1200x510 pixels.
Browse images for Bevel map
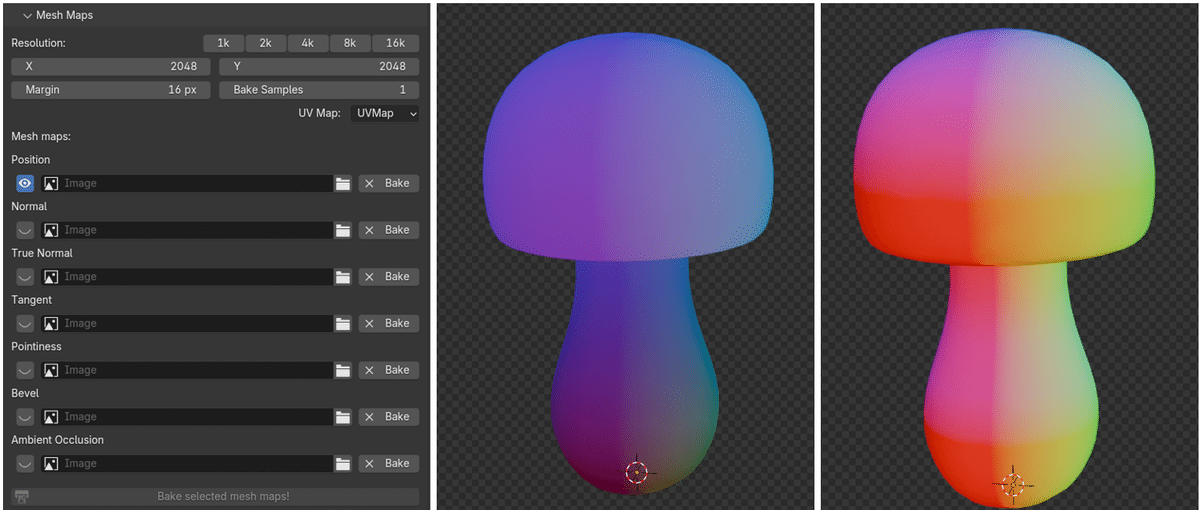click(50, 417)
